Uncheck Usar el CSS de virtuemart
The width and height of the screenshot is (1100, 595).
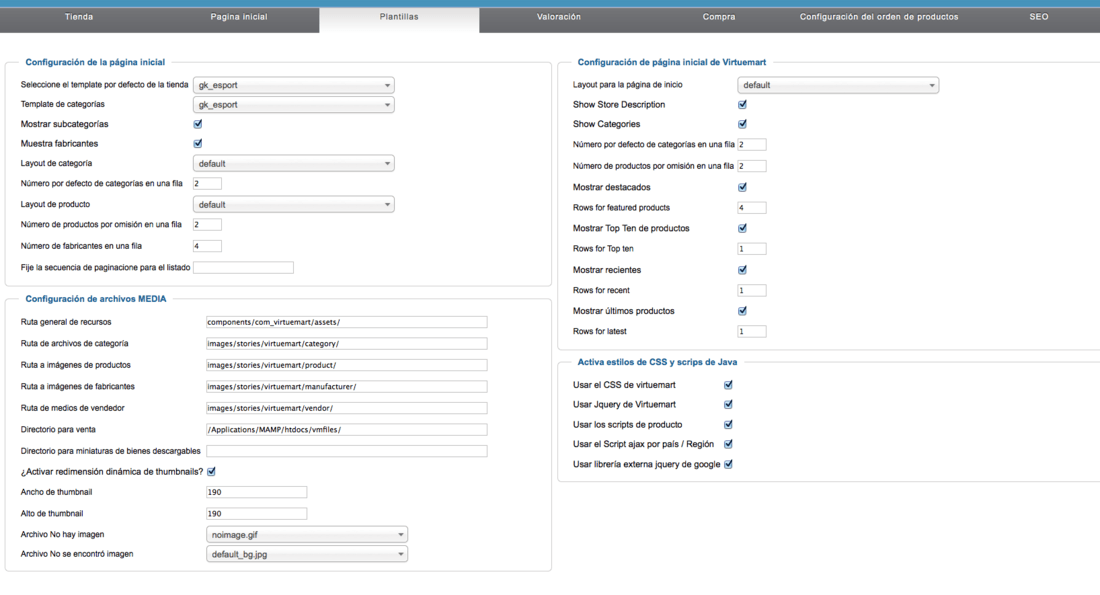coord(728,385)
